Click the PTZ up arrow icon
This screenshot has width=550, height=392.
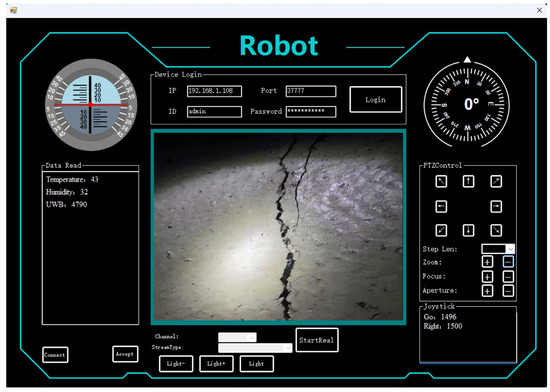point(468,181)
